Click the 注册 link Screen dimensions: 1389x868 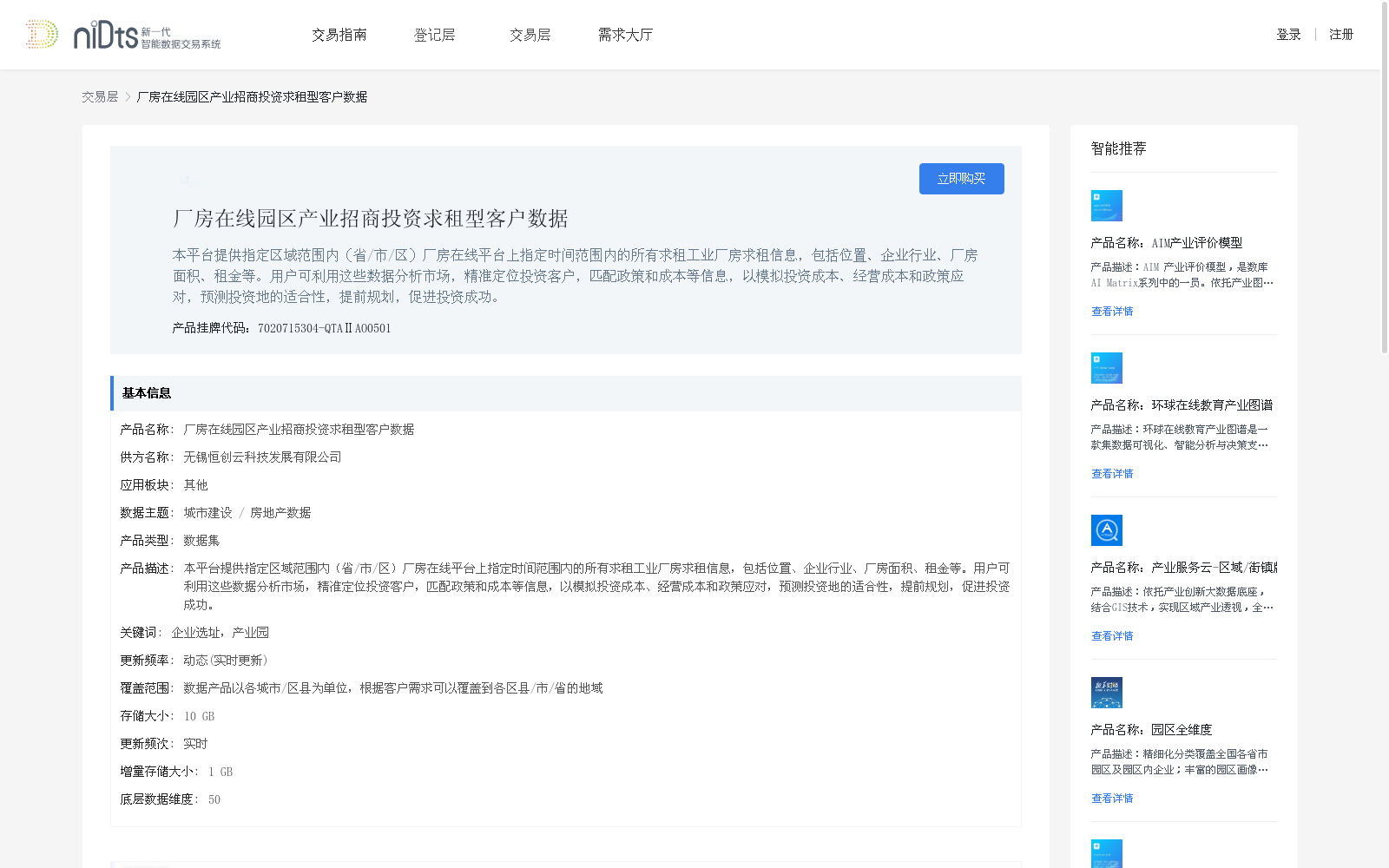1341,35
